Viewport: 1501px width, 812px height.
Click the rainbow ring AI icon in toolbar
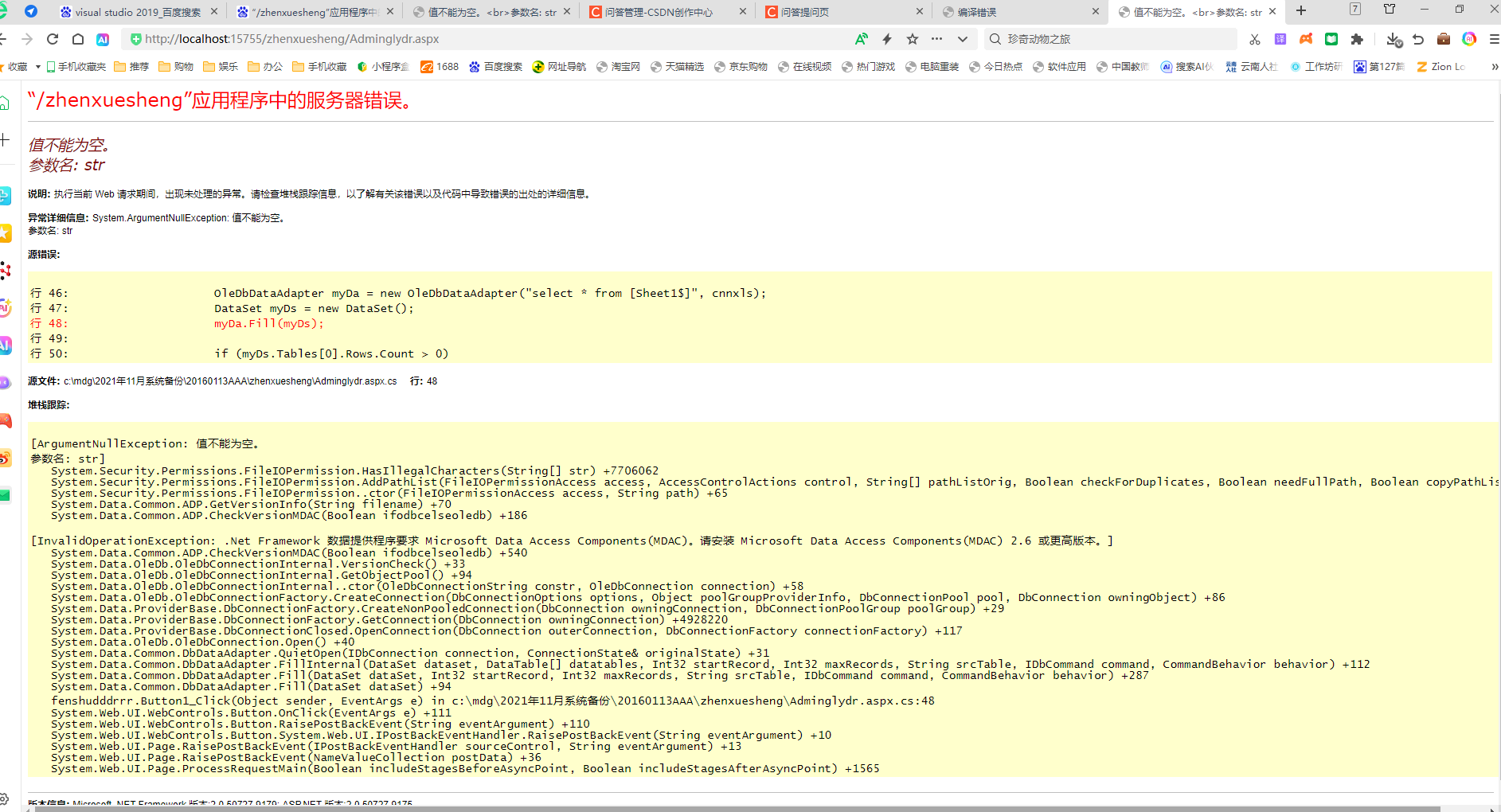[1469, 39]
